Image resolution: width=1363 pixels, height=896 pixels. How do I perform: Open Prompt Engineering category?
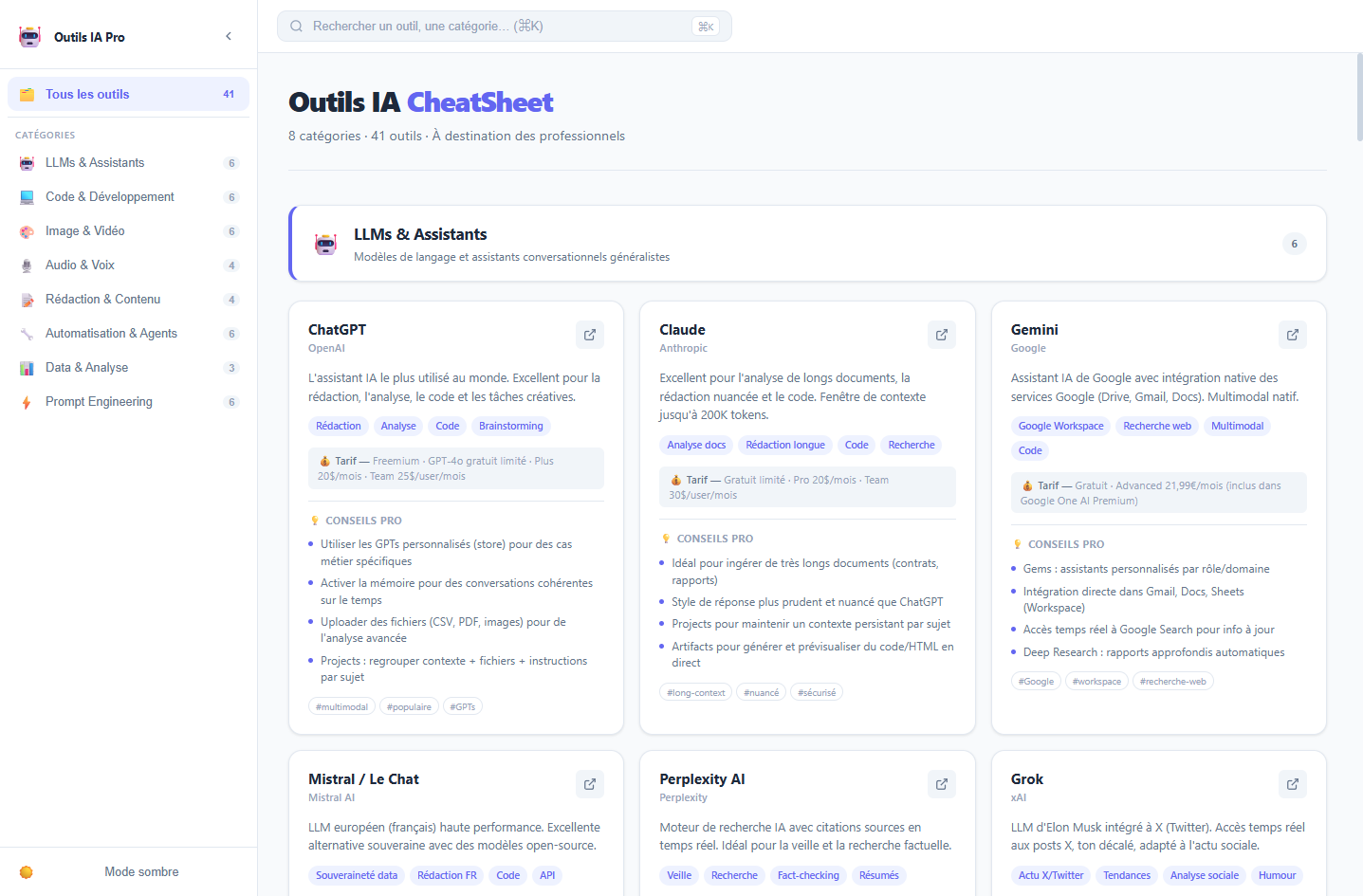pyautogui.click(x=128, y=402)
